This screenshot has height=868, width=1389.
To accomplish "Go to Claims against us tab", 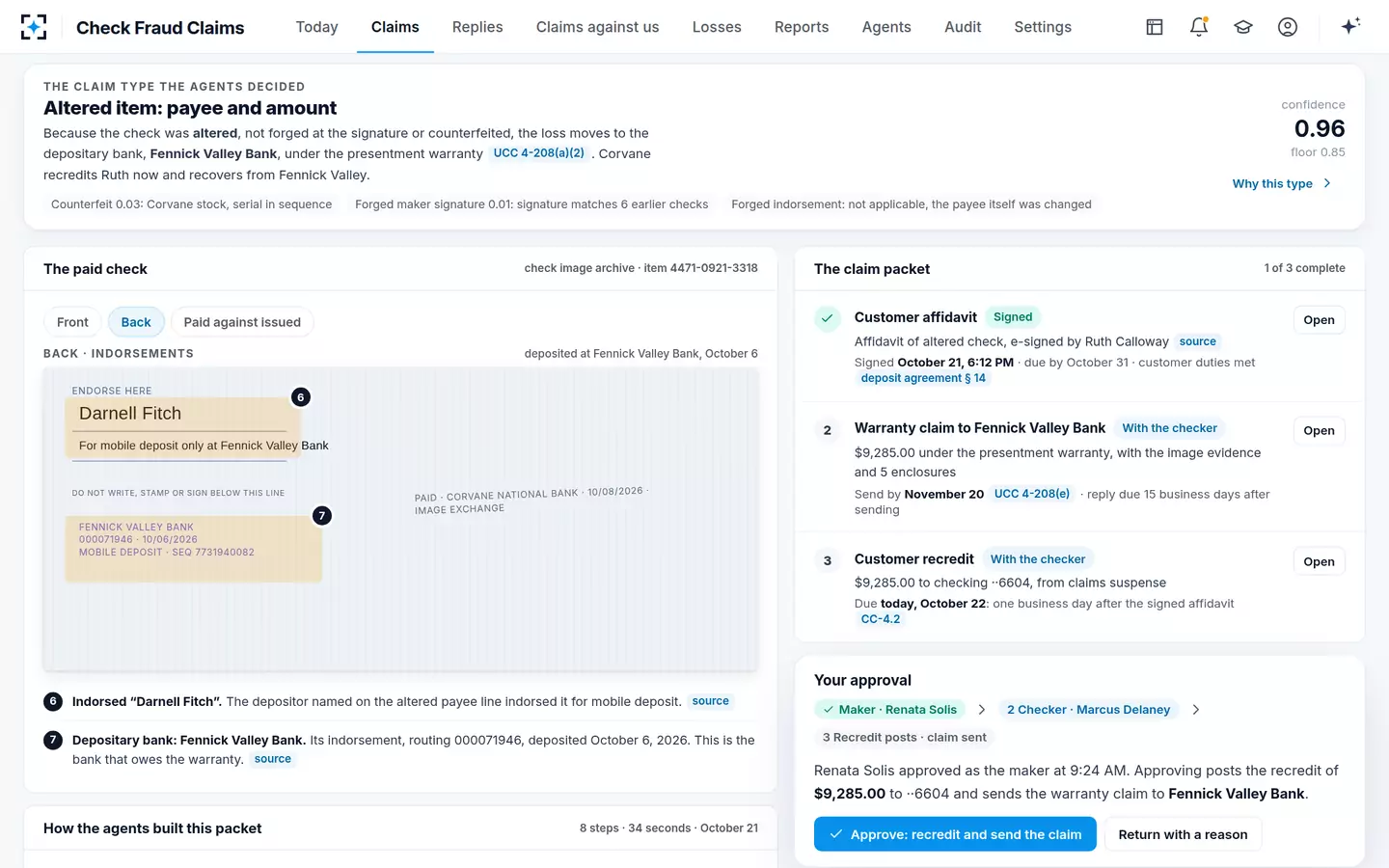I will [x=597, y=27].
